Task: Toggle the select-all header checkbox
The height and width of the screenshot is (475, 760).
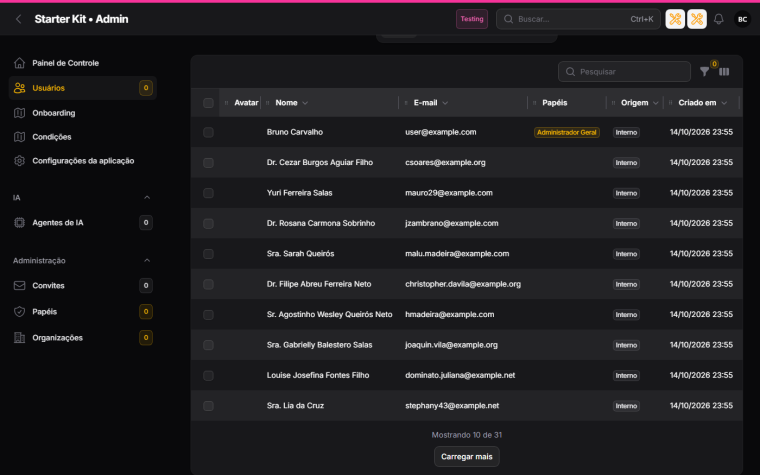Action: point(208,103)
